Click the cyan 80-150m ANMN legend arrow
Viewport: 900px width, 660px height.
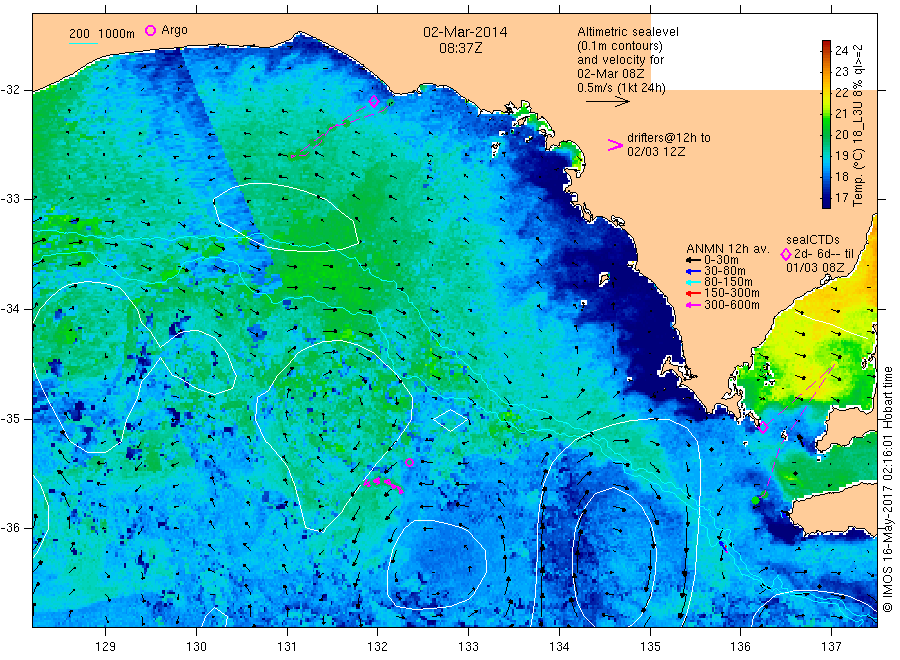point(693,282)
